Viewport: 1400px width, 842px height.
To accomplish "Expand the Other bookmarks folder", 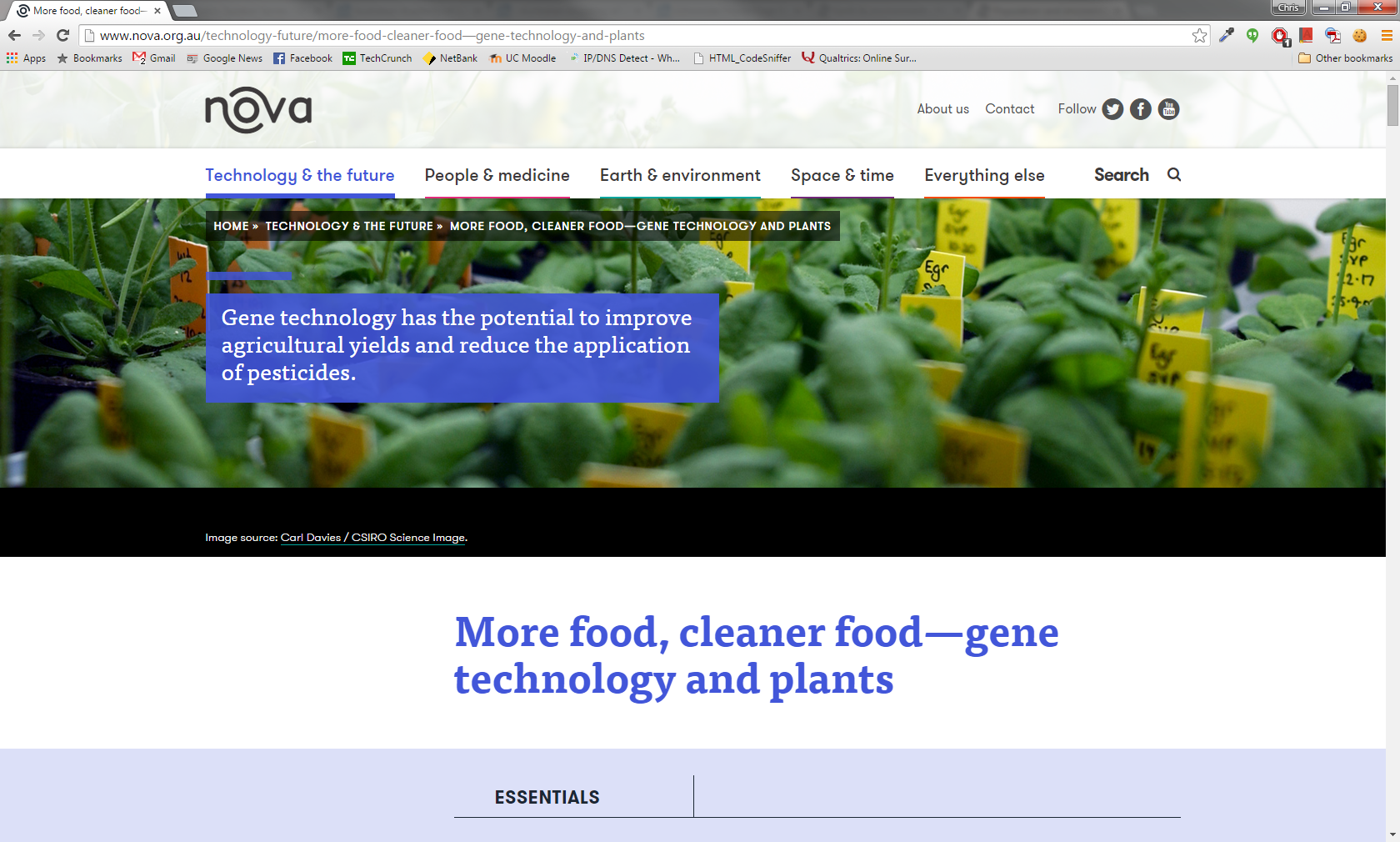I will (x=1346, y=58).
